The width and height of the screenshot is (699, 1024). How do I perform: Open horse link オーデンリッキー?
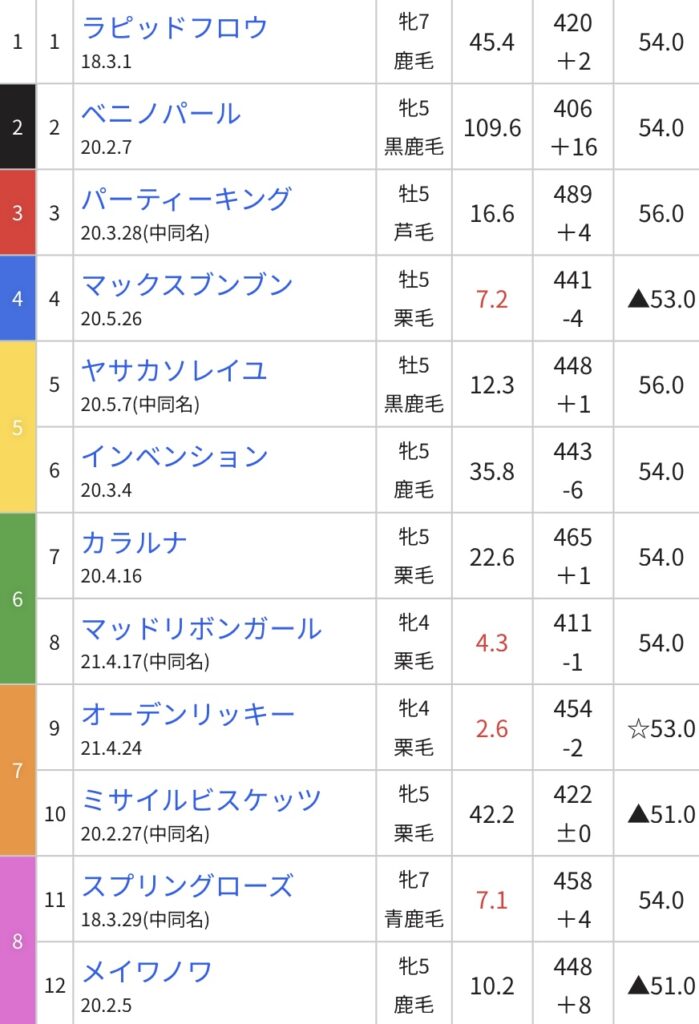tap(188, 714)
